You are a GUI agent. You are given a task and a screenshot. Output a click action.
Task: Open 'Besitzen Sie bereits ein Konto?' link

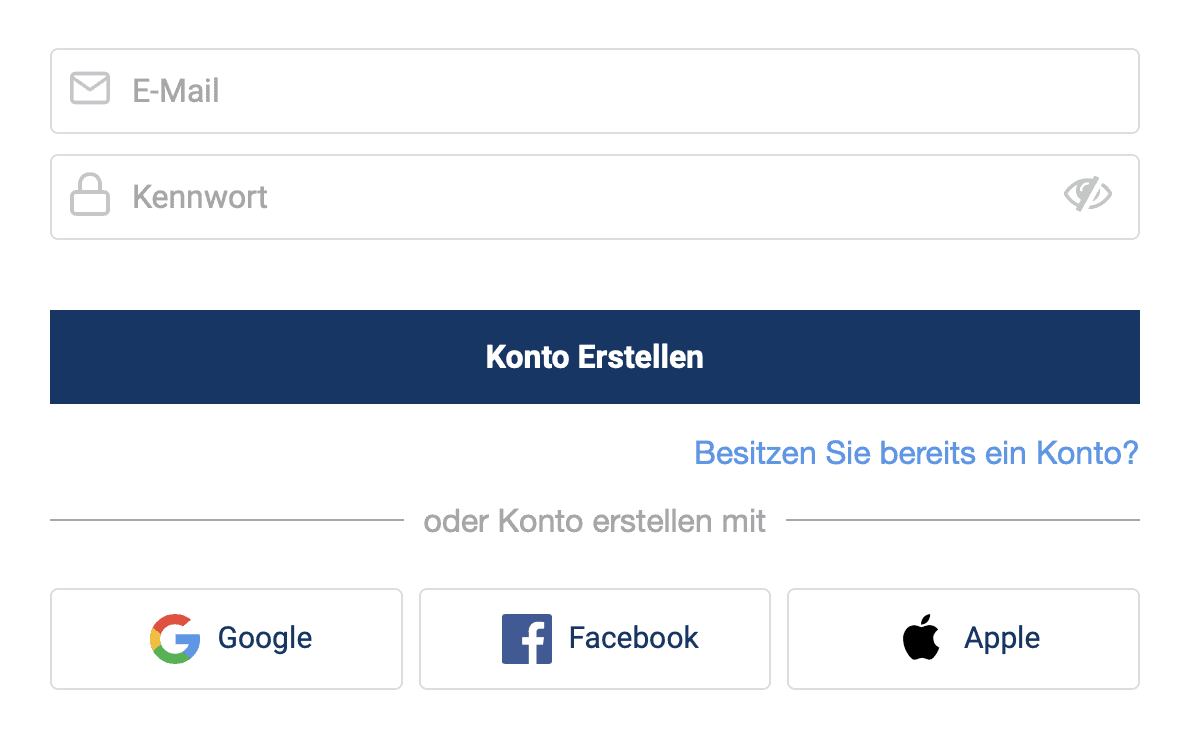click(x=915, y=453)
